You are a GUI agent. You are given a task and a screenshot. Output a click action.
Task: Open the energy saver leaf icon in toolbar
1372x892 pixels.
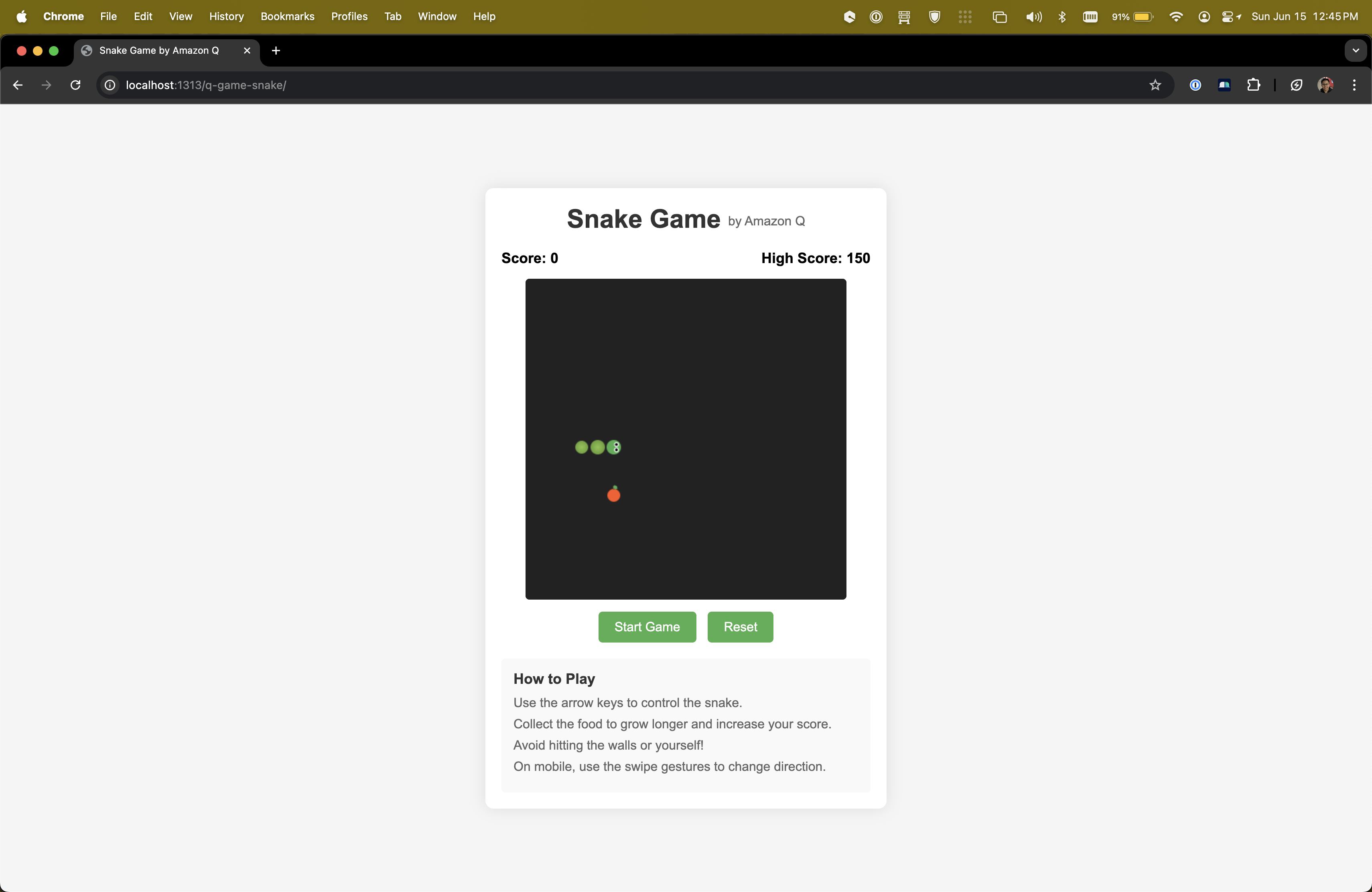click(x=1297, y=85)
